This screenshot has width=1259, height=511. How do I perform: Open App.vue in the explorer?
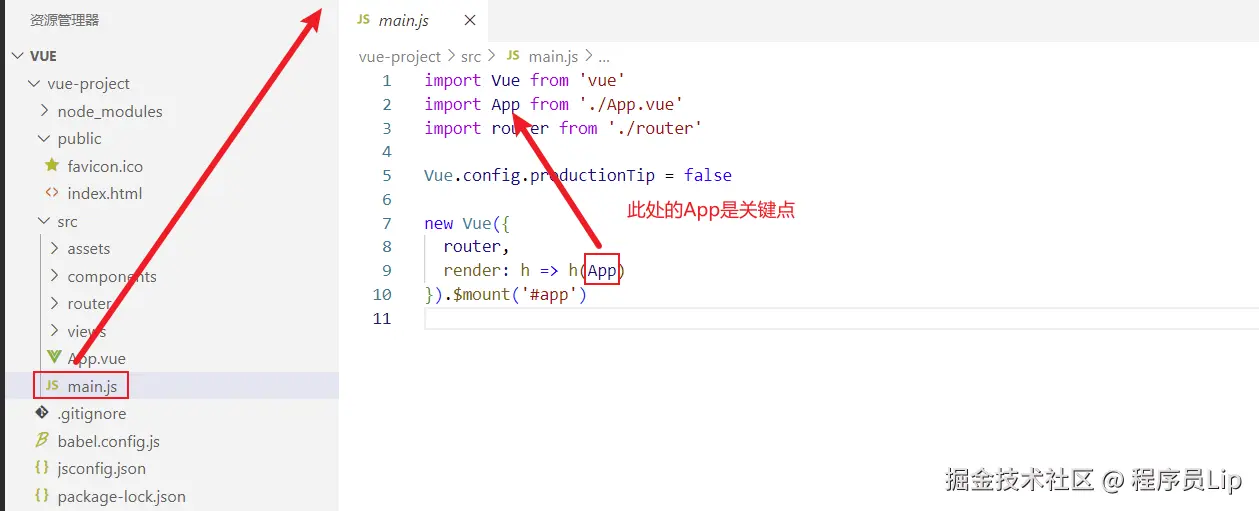(97, 358)
